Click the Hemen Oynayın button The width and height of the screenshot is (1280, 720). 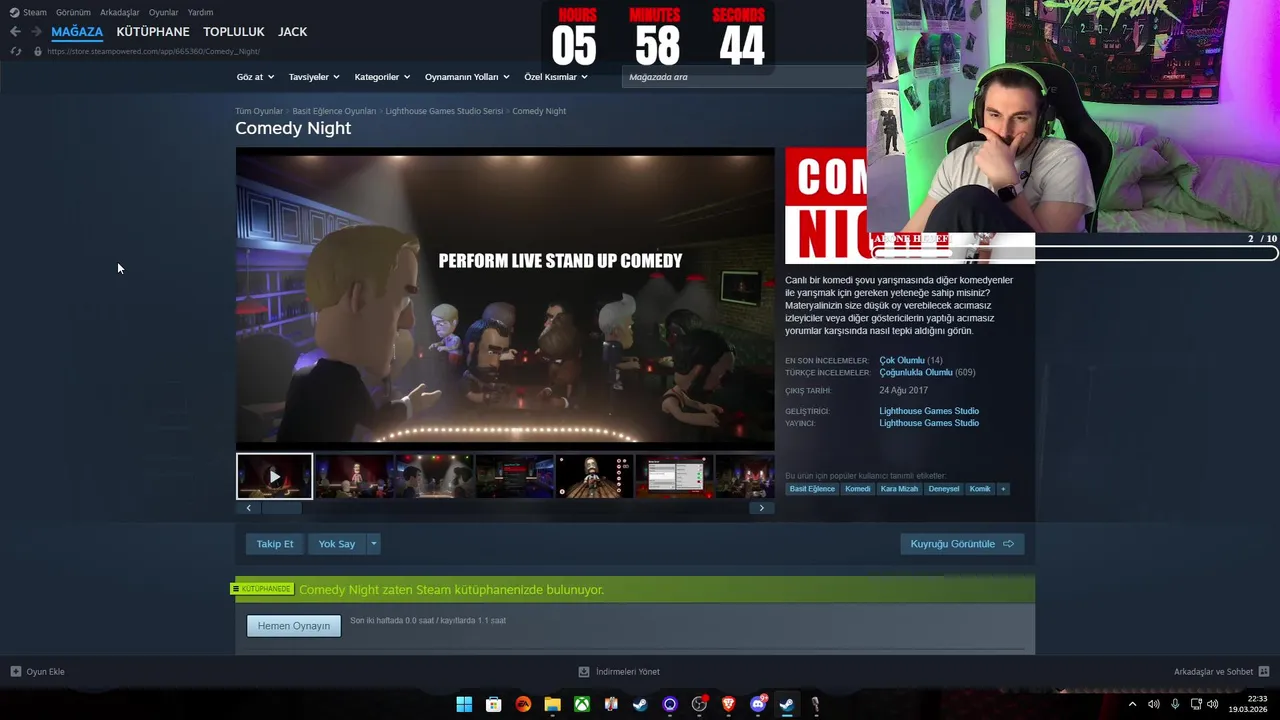294,626
